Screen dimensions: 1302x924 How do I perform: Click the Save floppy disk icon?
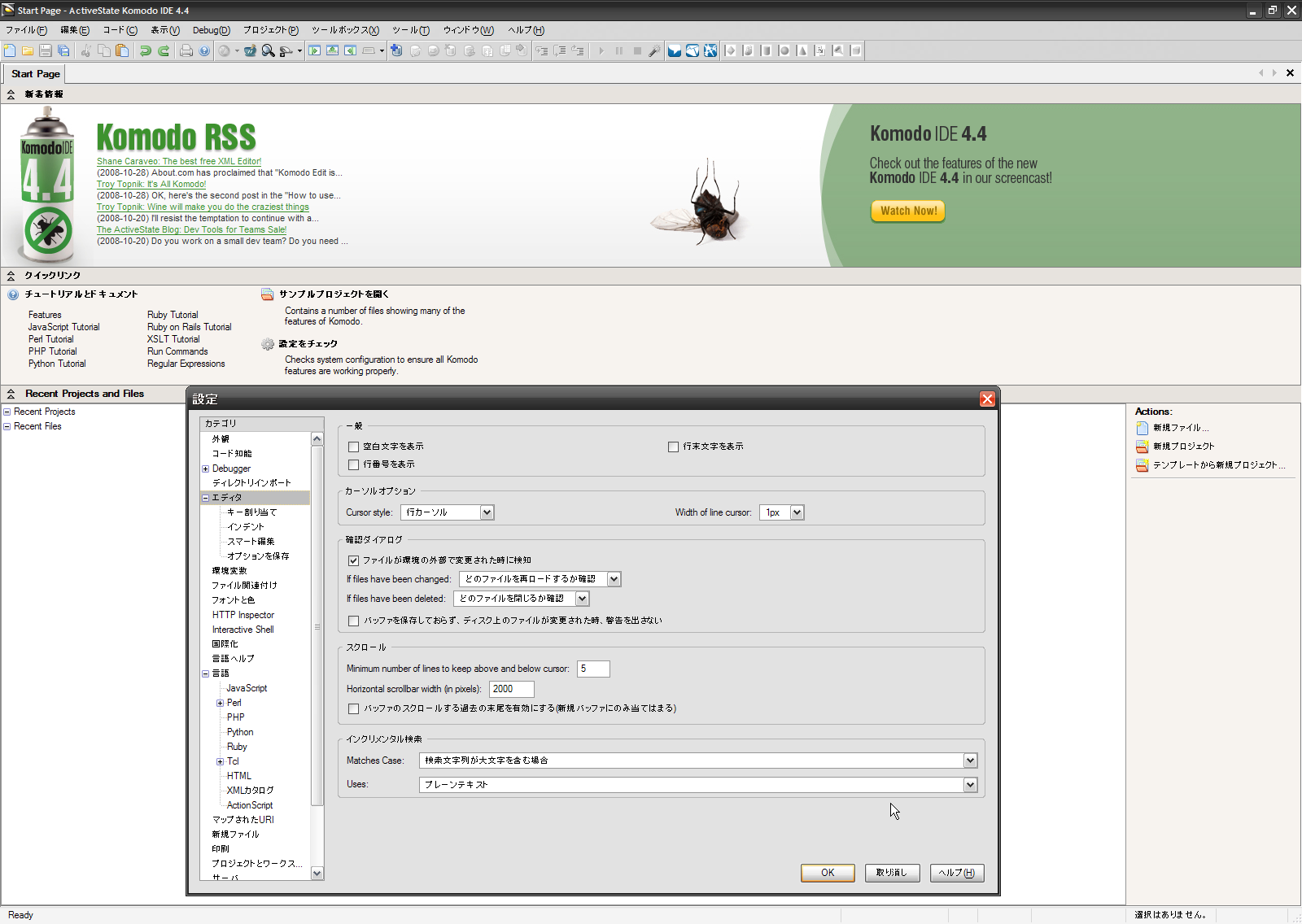click(46, 50)
